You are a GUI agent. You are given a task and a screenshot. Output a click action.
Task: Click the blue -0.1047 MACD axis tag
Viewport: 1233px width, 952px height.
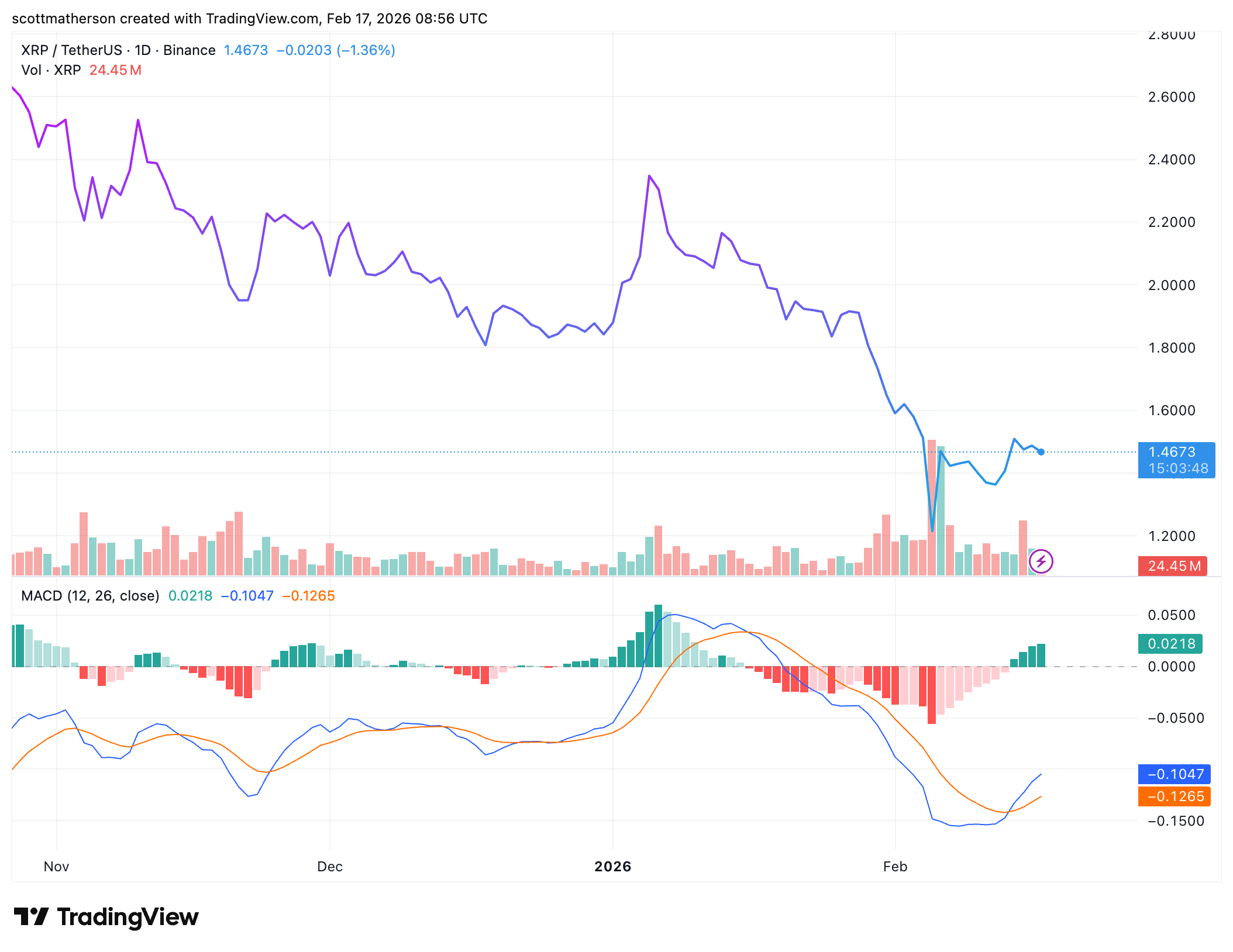coord(1174,774)
